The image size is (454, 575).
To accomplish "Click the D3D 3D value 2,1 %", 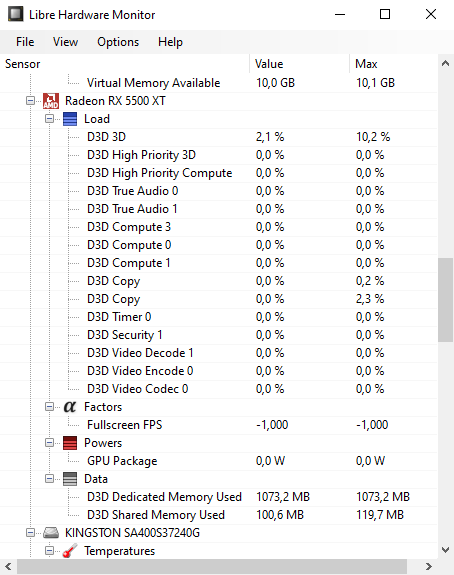I will (270, 137).
